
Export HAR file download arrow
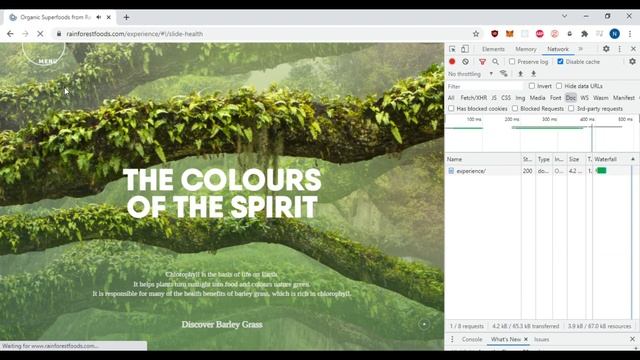point(533,73)
